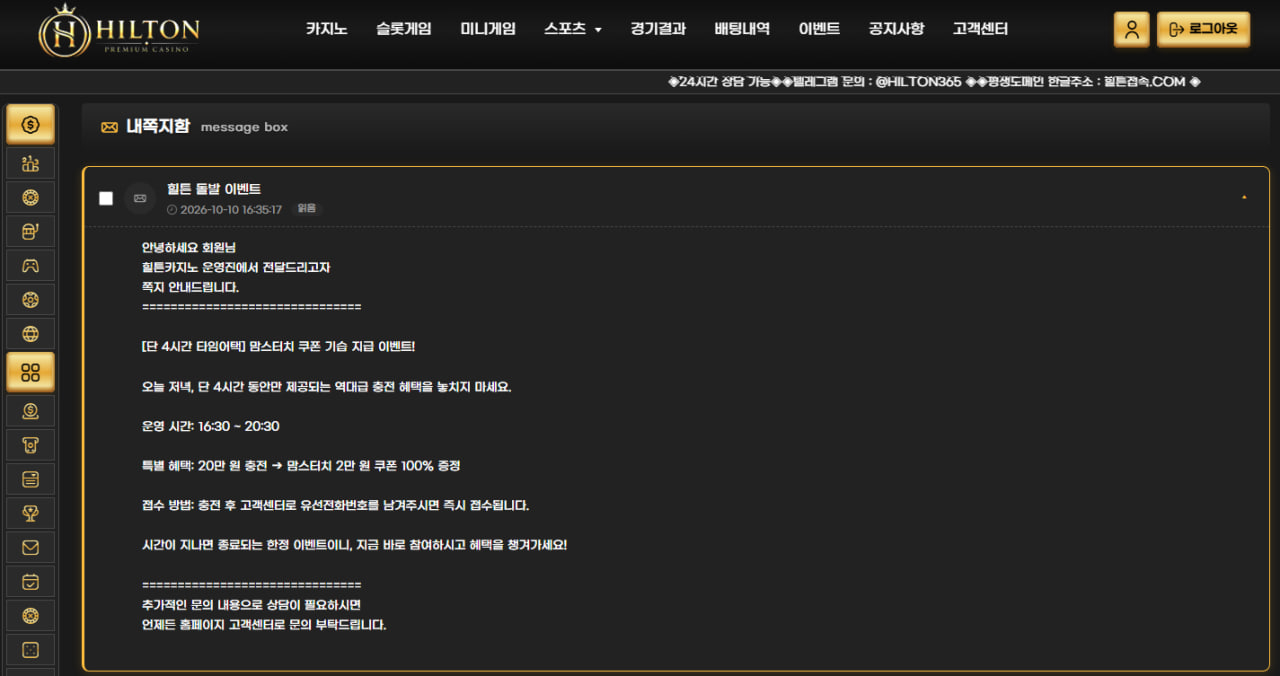Click the 2026-10-10 16:35:17 timestamp
This screenshot has width=1280, height=676.
coord(231,210)
